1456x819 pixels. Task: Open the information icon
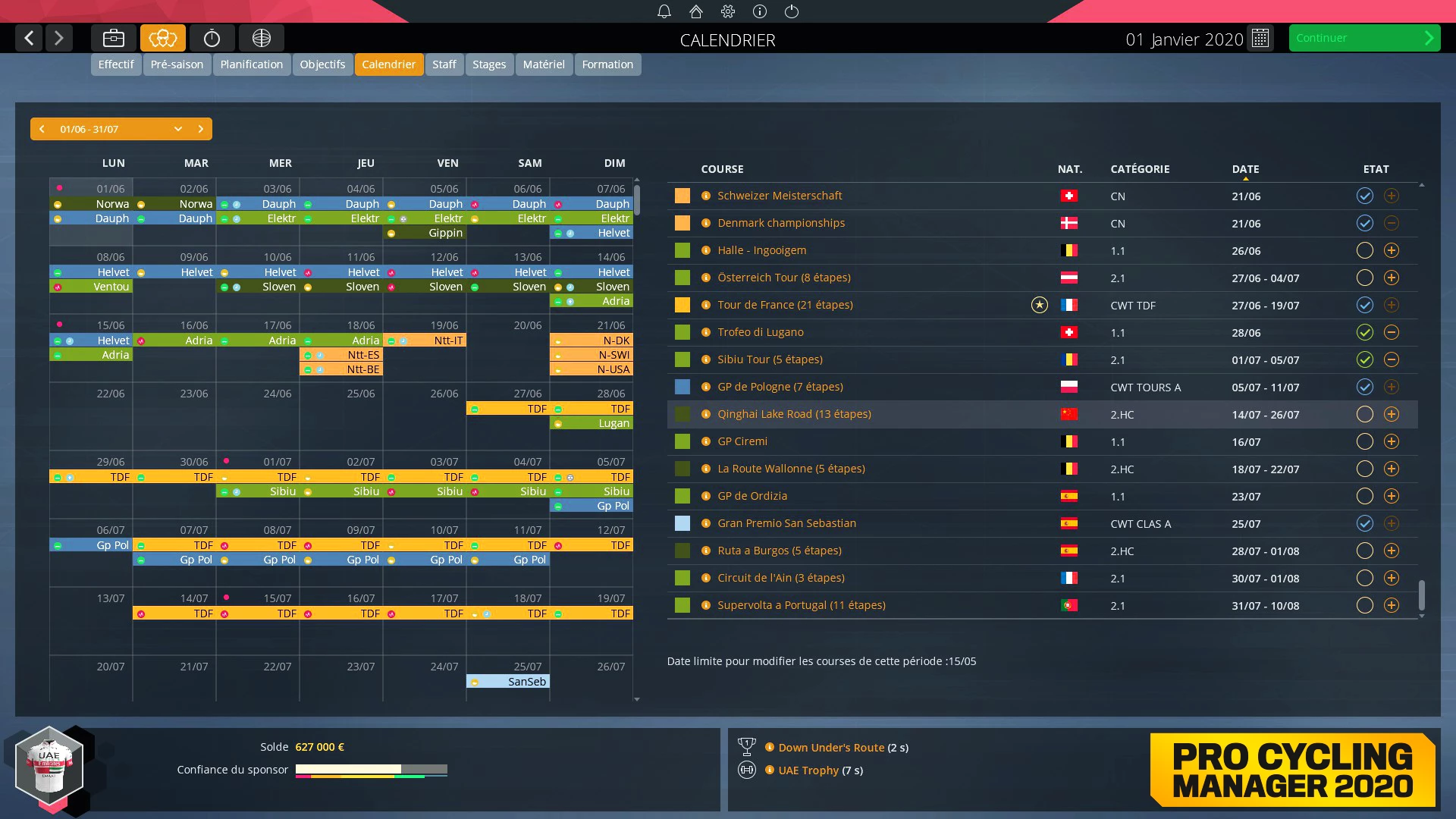click(x=760, y=11)
